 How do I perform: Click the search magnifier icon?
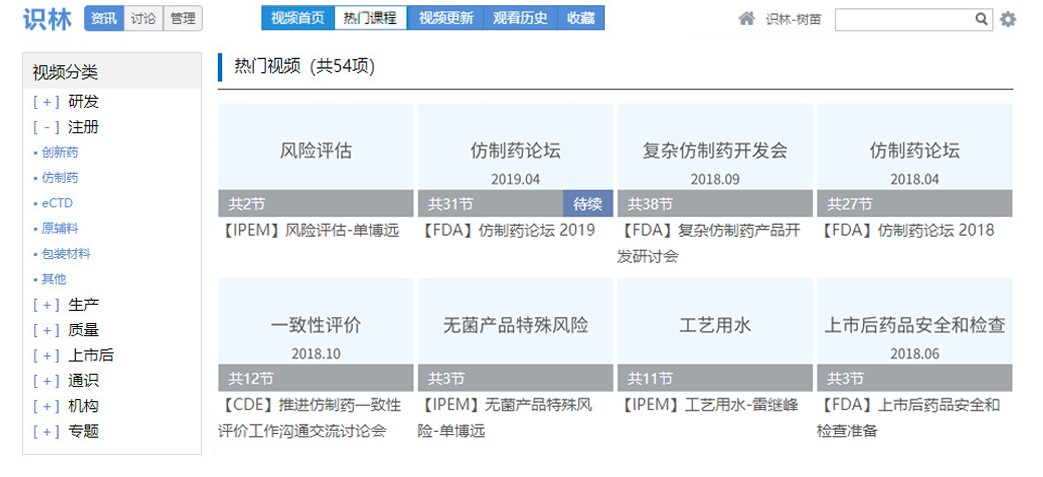coord(981,19)
